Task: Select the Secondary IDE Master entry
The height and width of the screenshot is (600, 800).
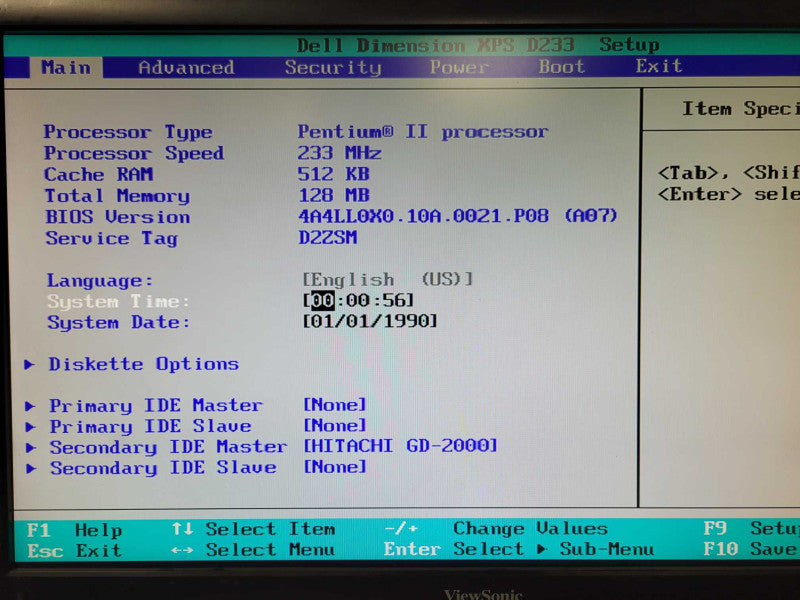Action: coord(168,447)
